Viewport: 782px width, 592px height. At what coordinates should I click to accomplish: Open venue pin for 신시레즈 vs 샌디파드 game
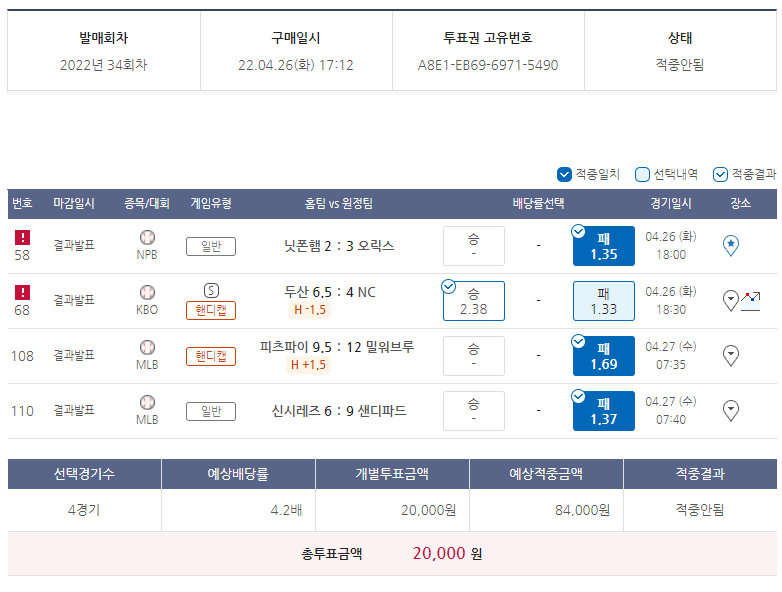731,411
